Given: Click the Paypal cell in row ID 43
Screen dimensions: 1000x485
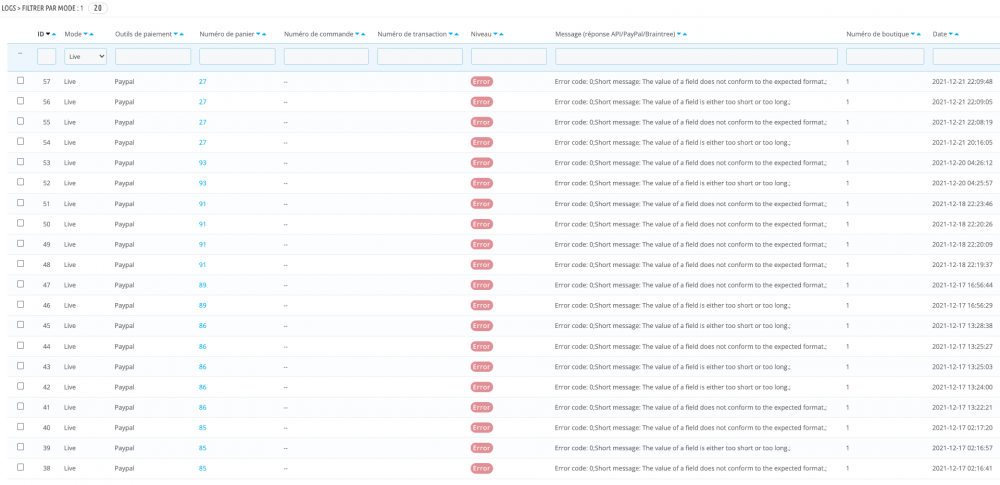Looking at the screenshot, I should (x=124, y=367).
